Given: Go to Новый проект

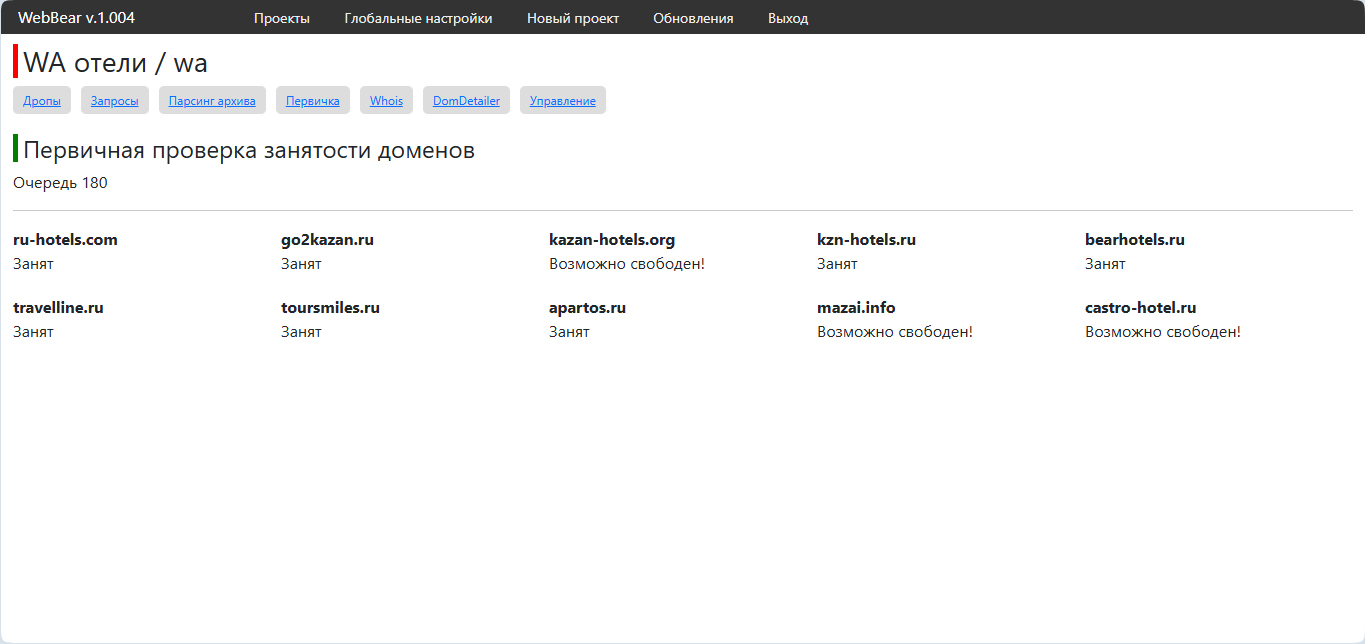Looking at the screenshot, I should pos(573,18).
